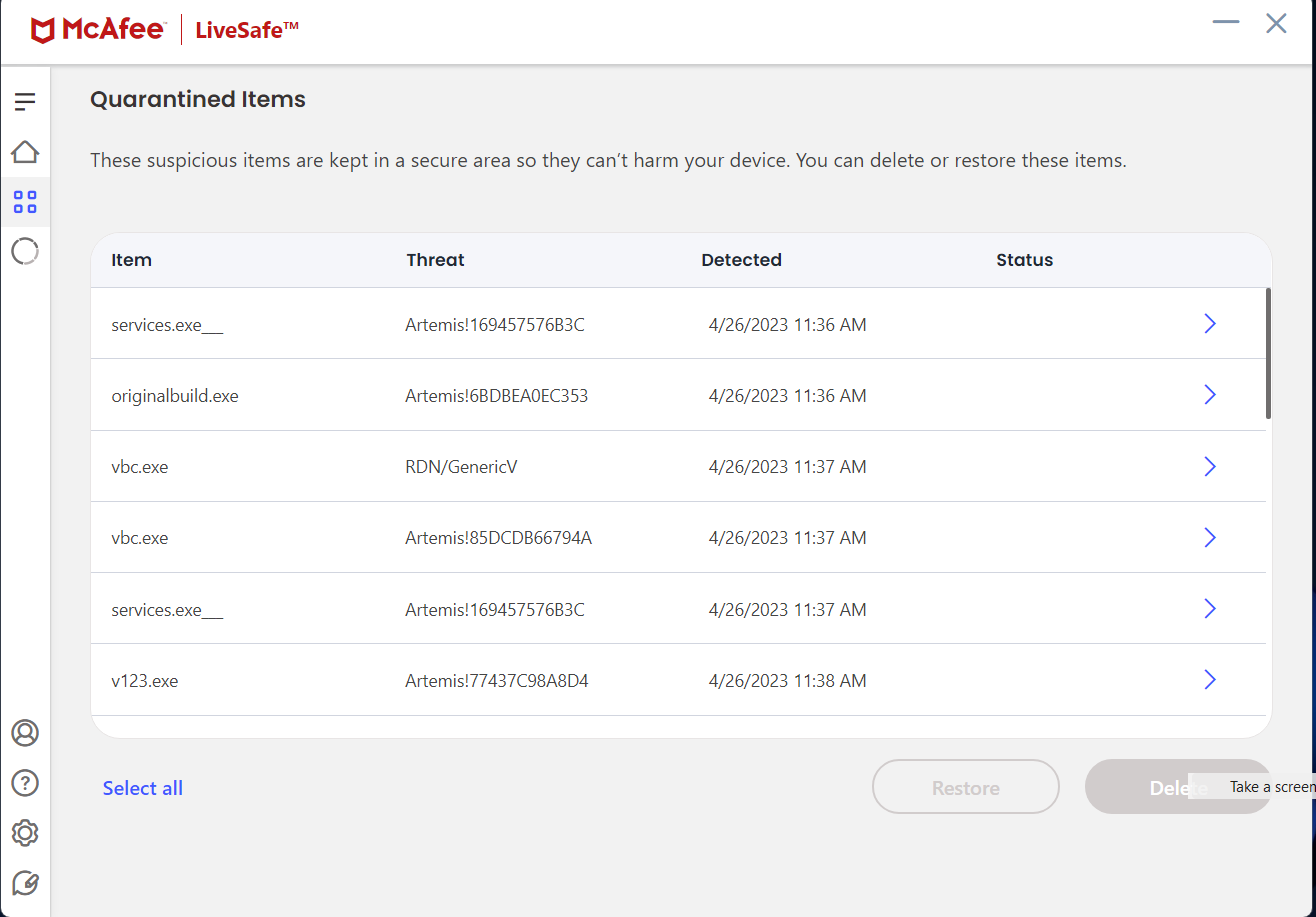Click the detection time of originalbuild.exe
Image resolution: width=1316 pixels, height=917 pixels.
pos(787,396)
